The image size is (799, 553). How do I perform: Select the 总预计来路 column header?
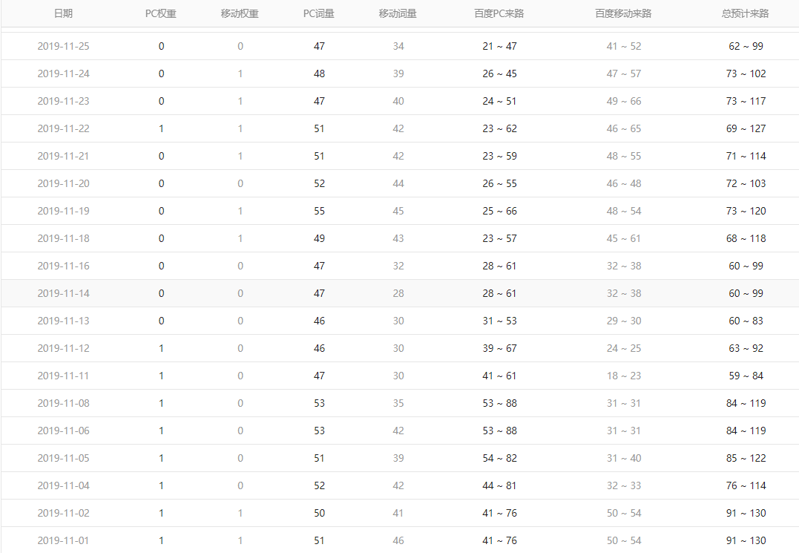coord(745,14)
